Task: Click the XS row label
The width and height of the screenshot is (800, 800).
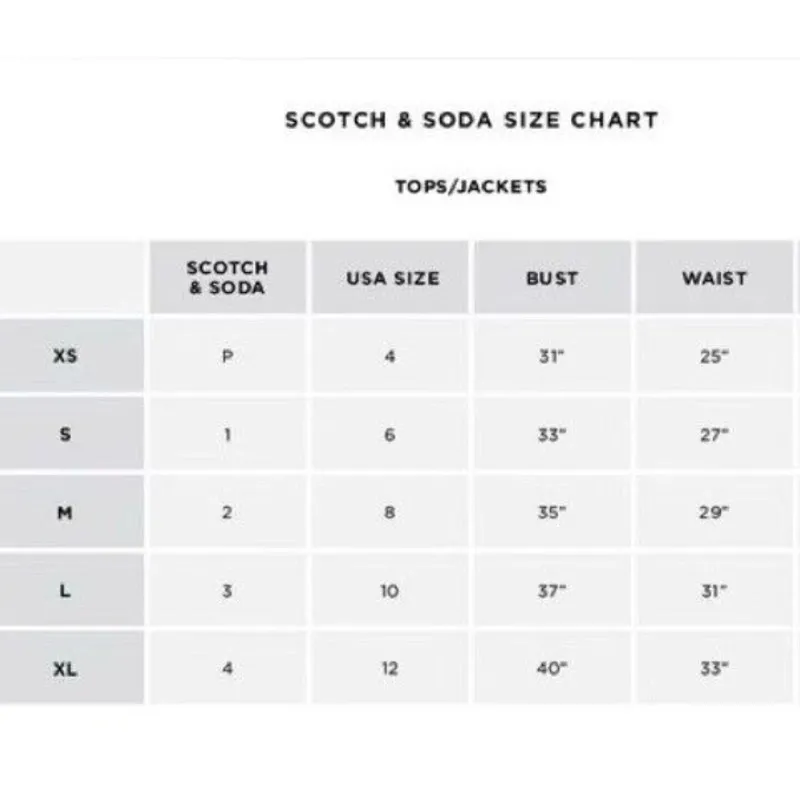Action: [65, 355]
